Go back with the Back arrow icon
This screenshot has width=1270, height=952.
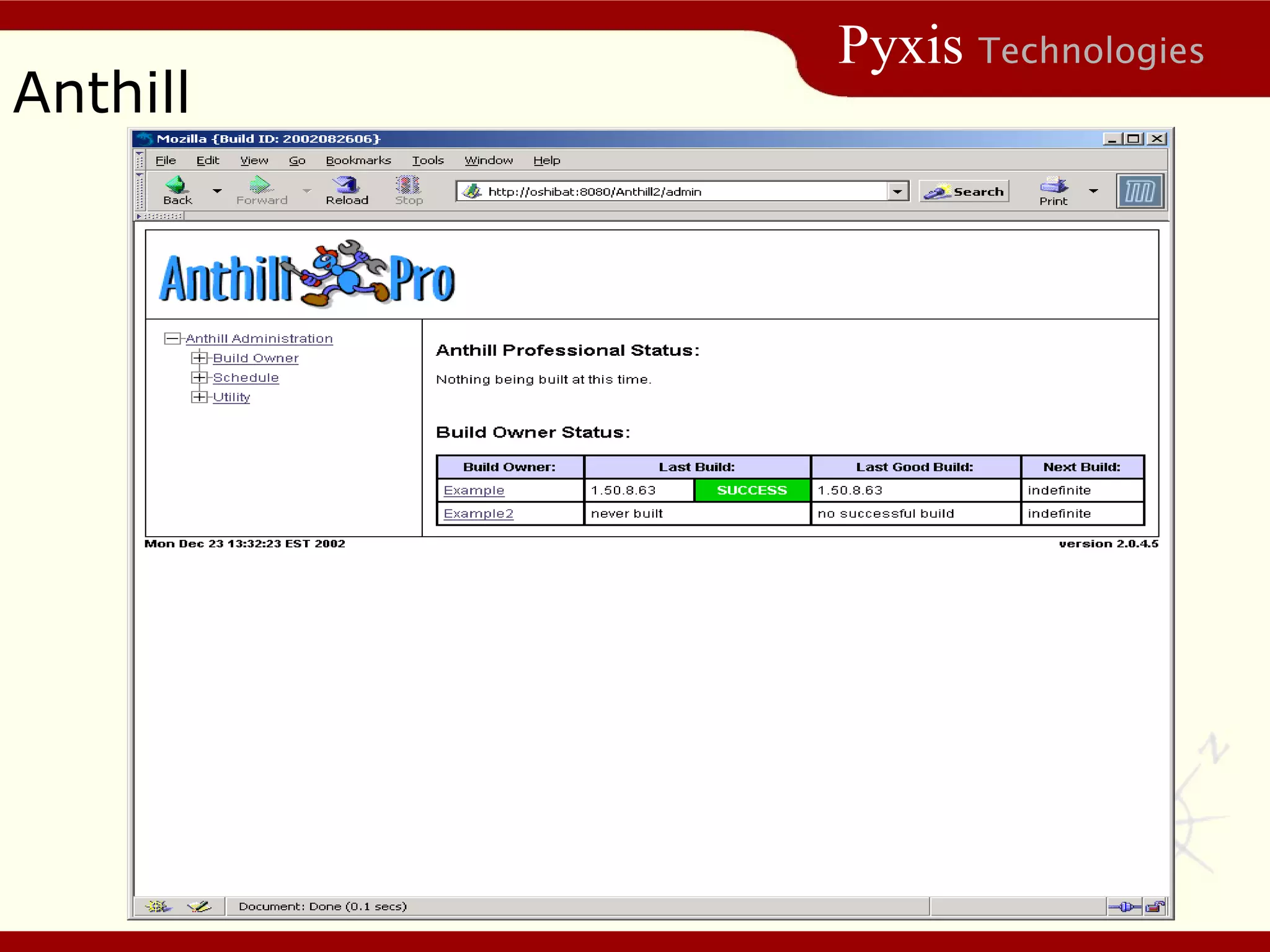tap(177, 185)
